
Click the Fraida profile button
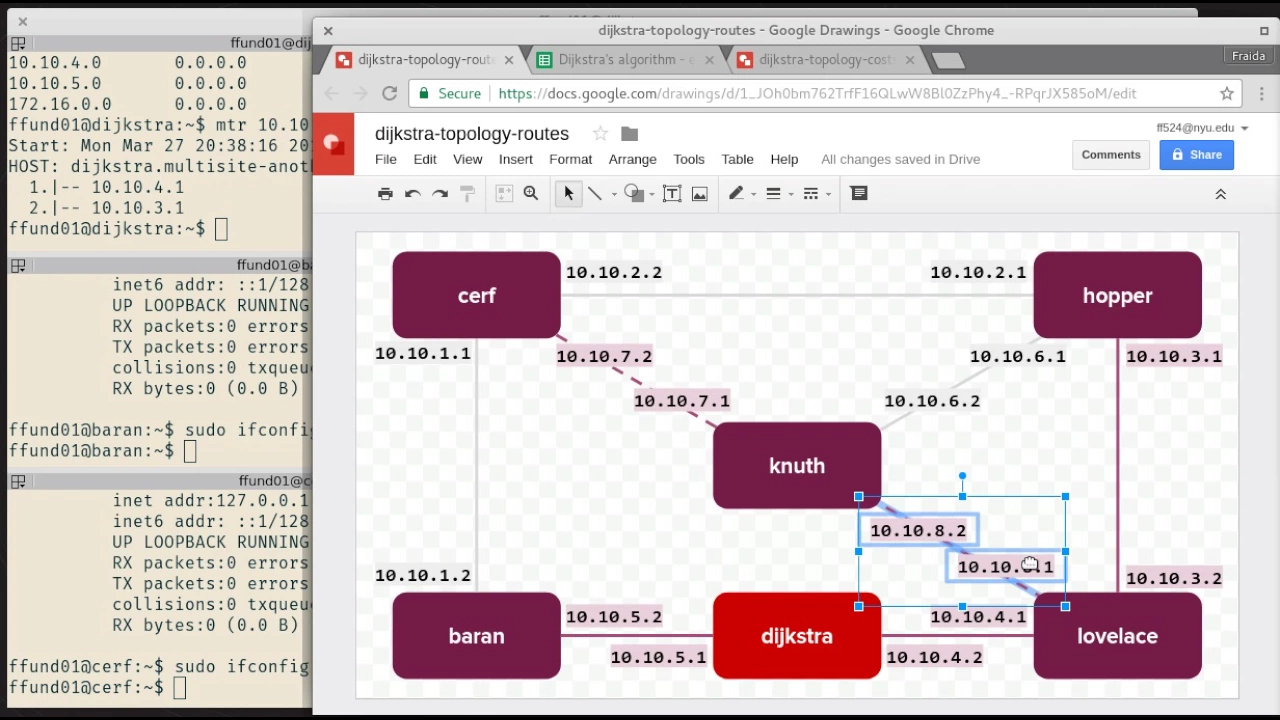(1249, 56)
